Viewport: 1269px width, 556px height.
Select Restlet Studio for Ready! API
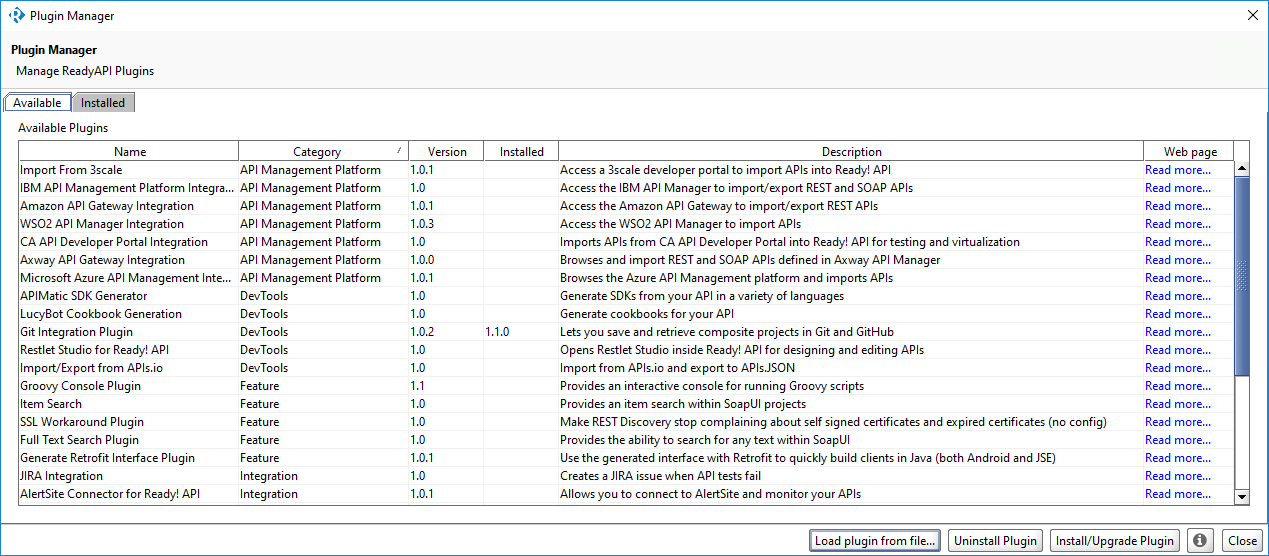tap(626, 350)
